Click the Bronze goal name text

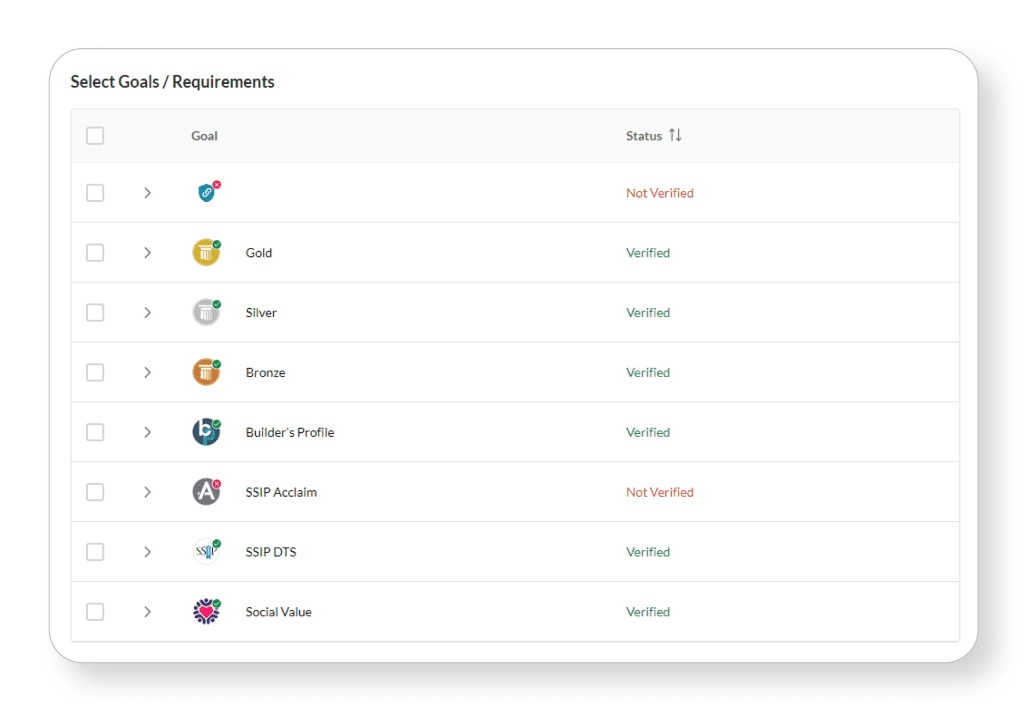coord(265,373)
